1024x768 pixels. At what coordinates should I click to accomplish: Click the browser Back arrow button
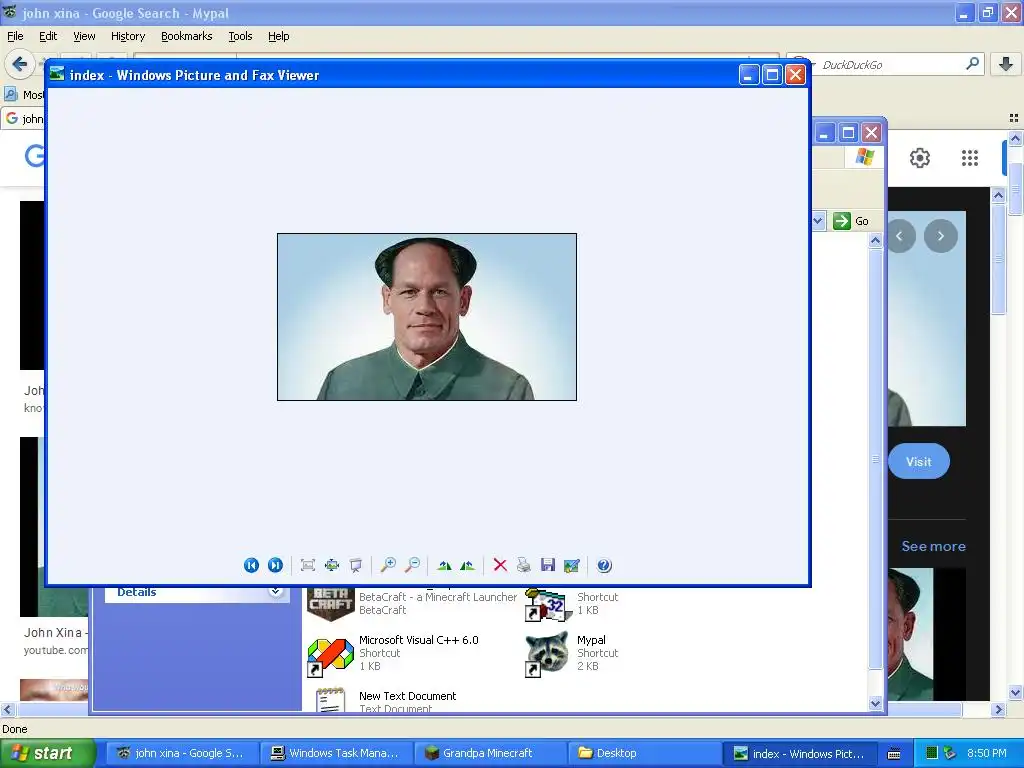coord(20,64)
